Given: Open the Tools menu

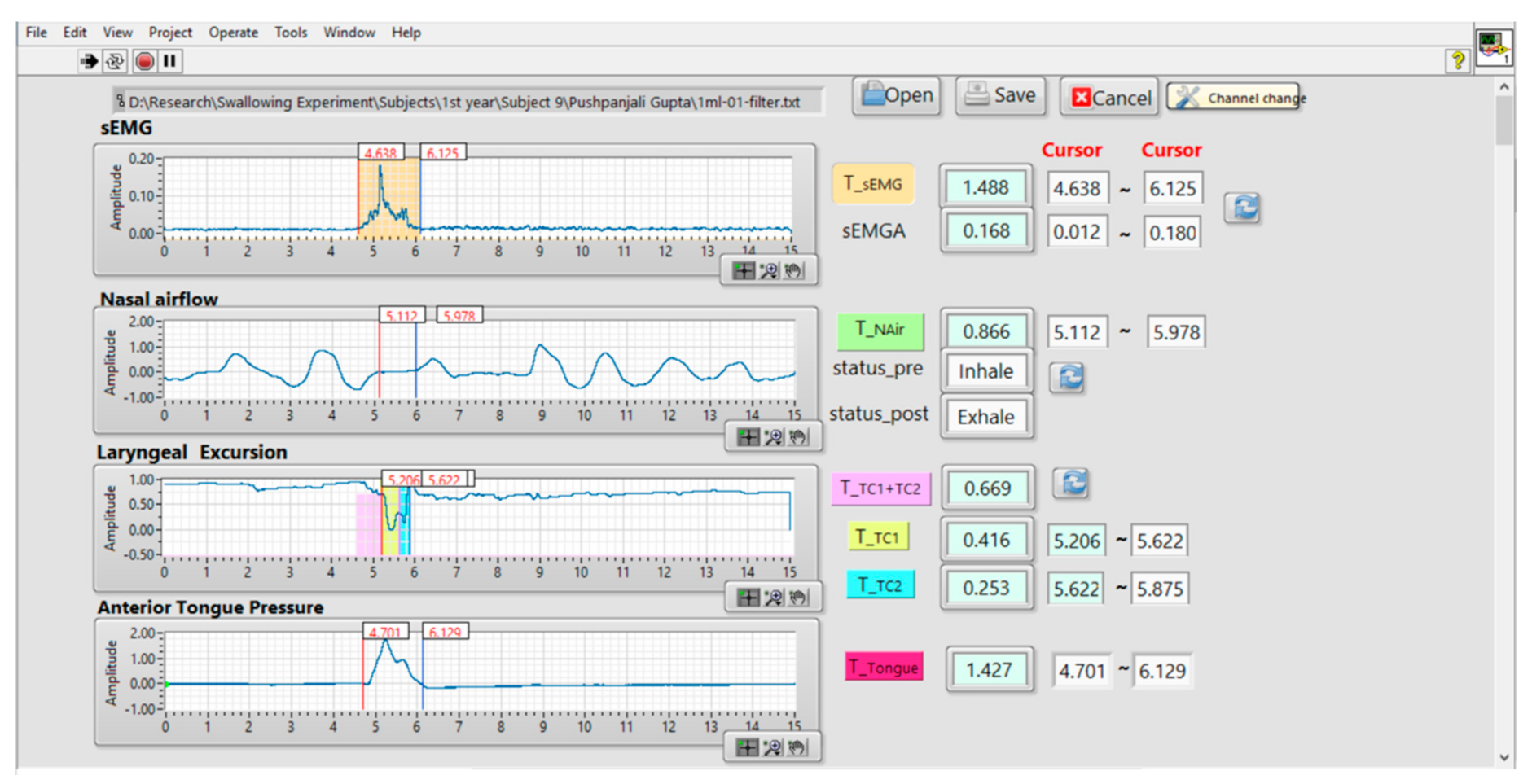Looking at the screenshot, I should [x=290, y=33].
